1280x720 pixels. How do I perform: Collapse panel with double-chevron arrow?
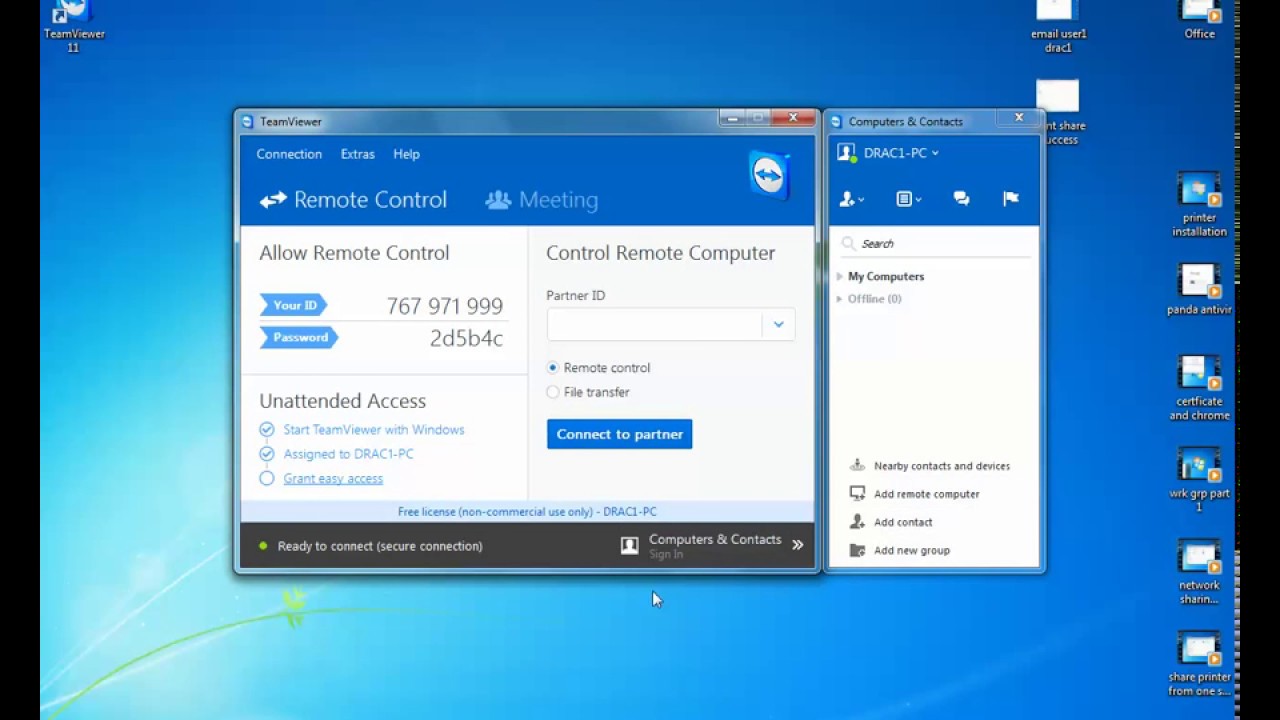(x=798, y=545)
